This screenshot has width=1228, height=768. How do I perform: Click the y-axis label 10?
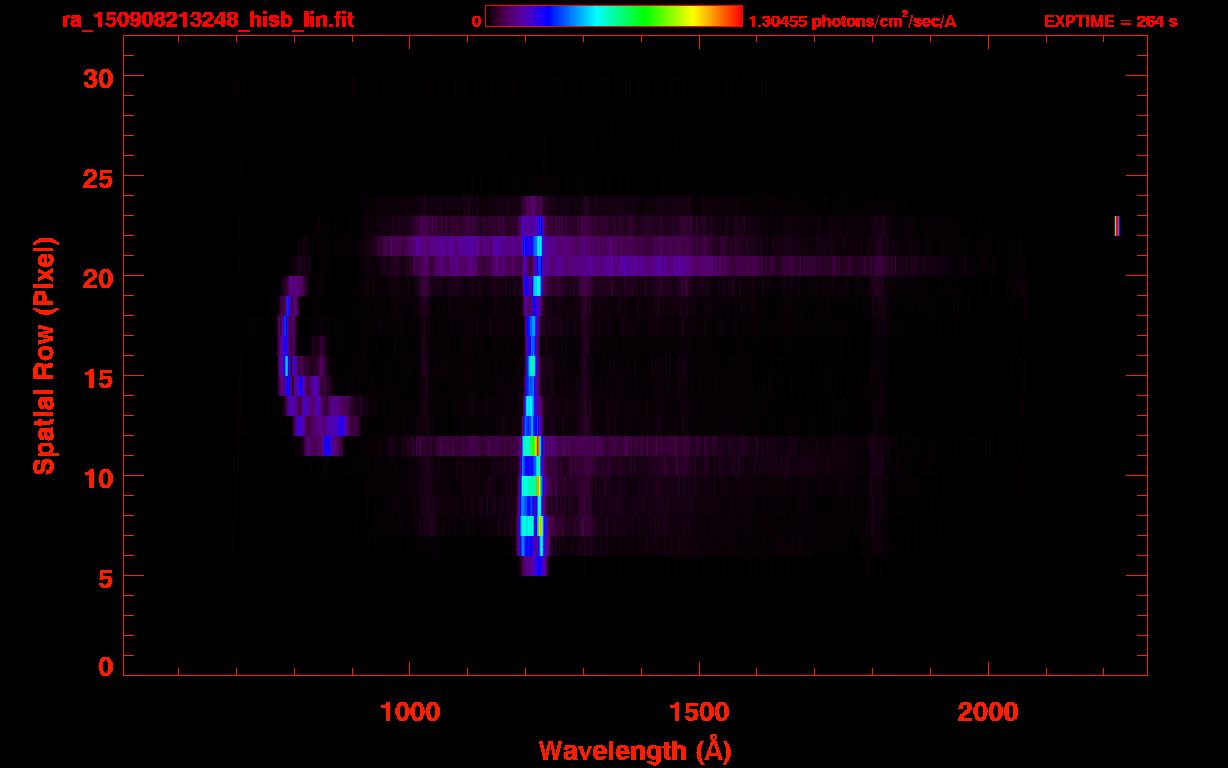(x=98, y=477)
